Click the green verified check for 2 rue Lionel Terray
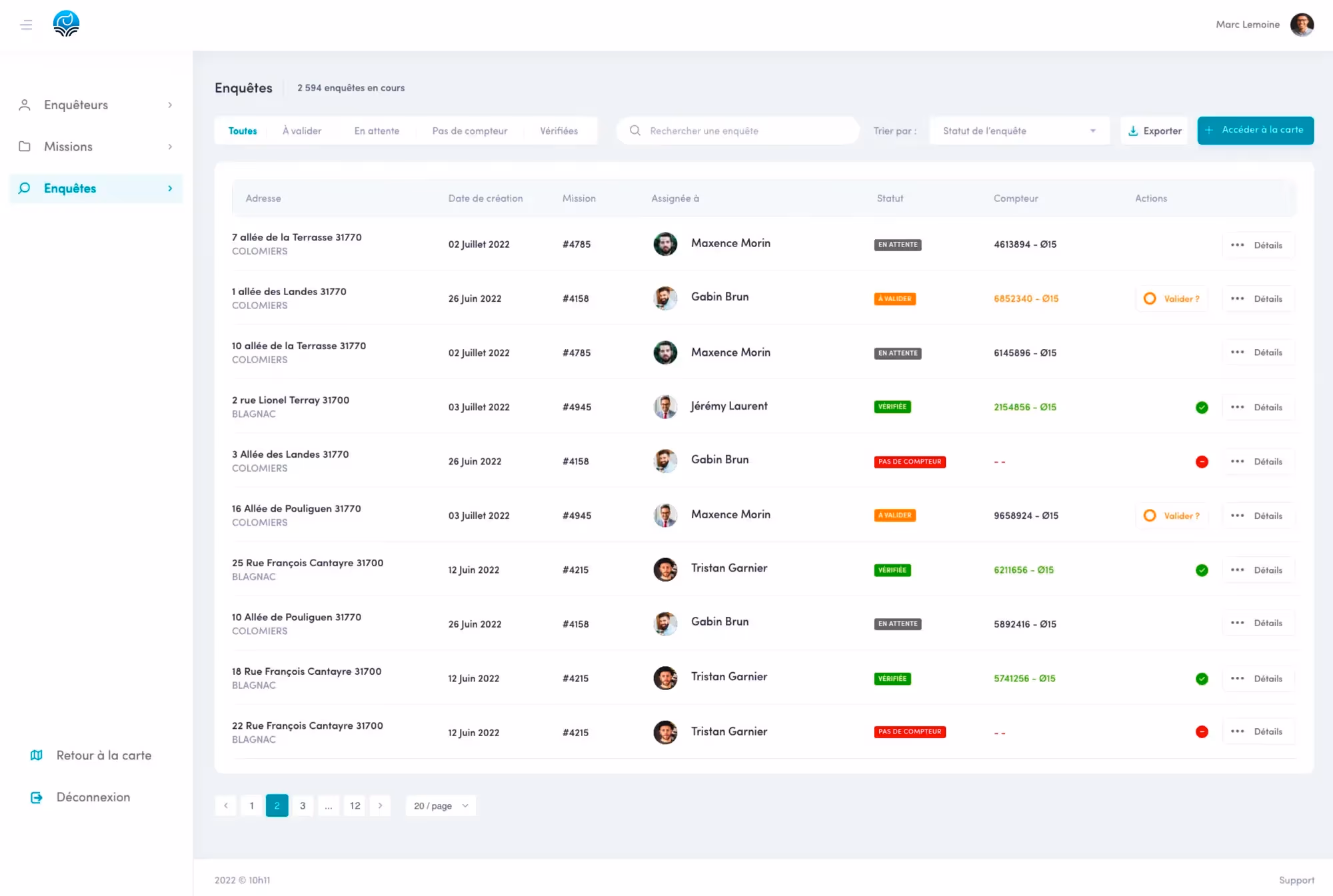Screen dimensions: 1333x896 click(x=1202, y=407)
